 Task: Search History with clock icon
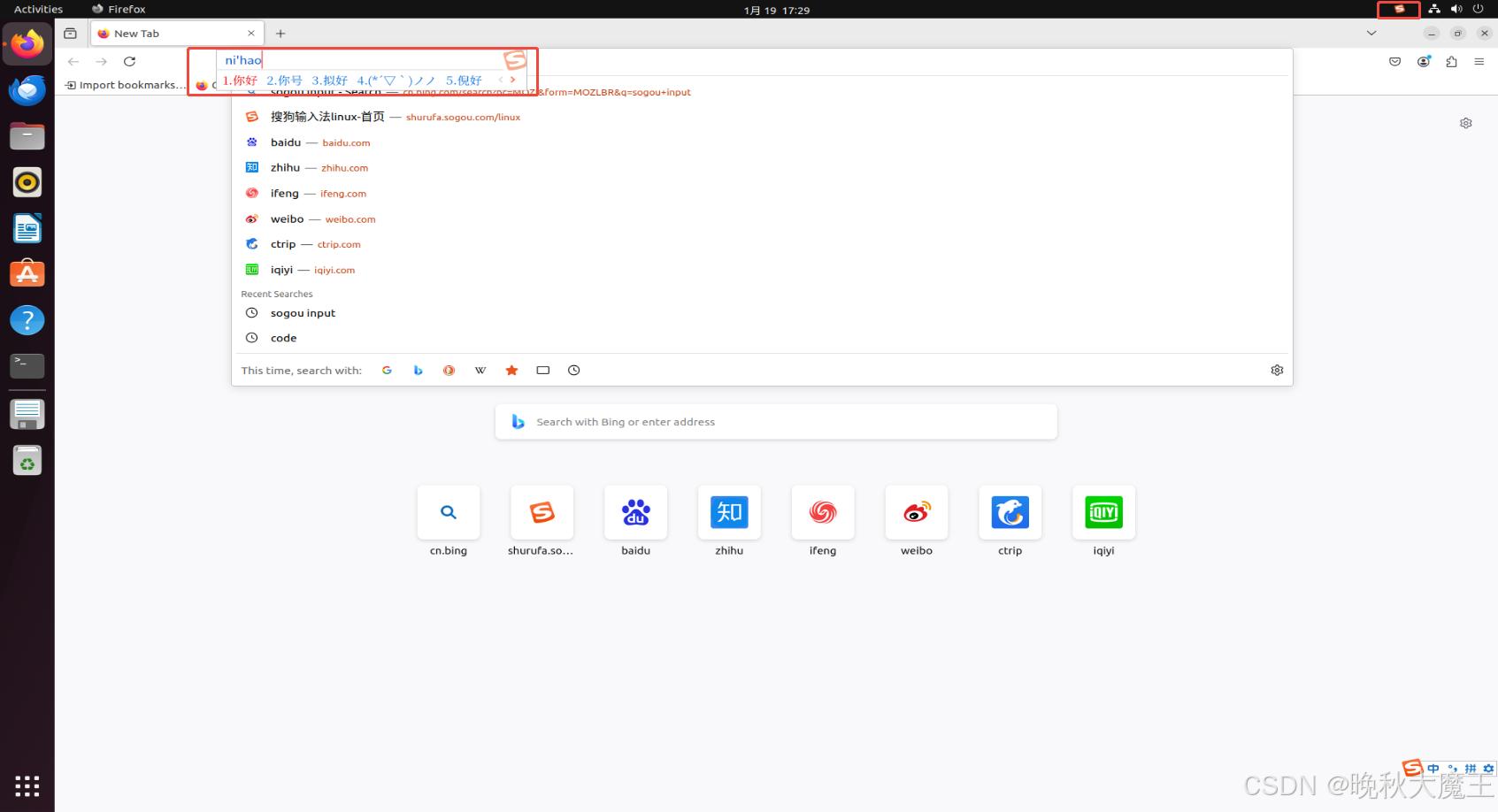point(574,371)
